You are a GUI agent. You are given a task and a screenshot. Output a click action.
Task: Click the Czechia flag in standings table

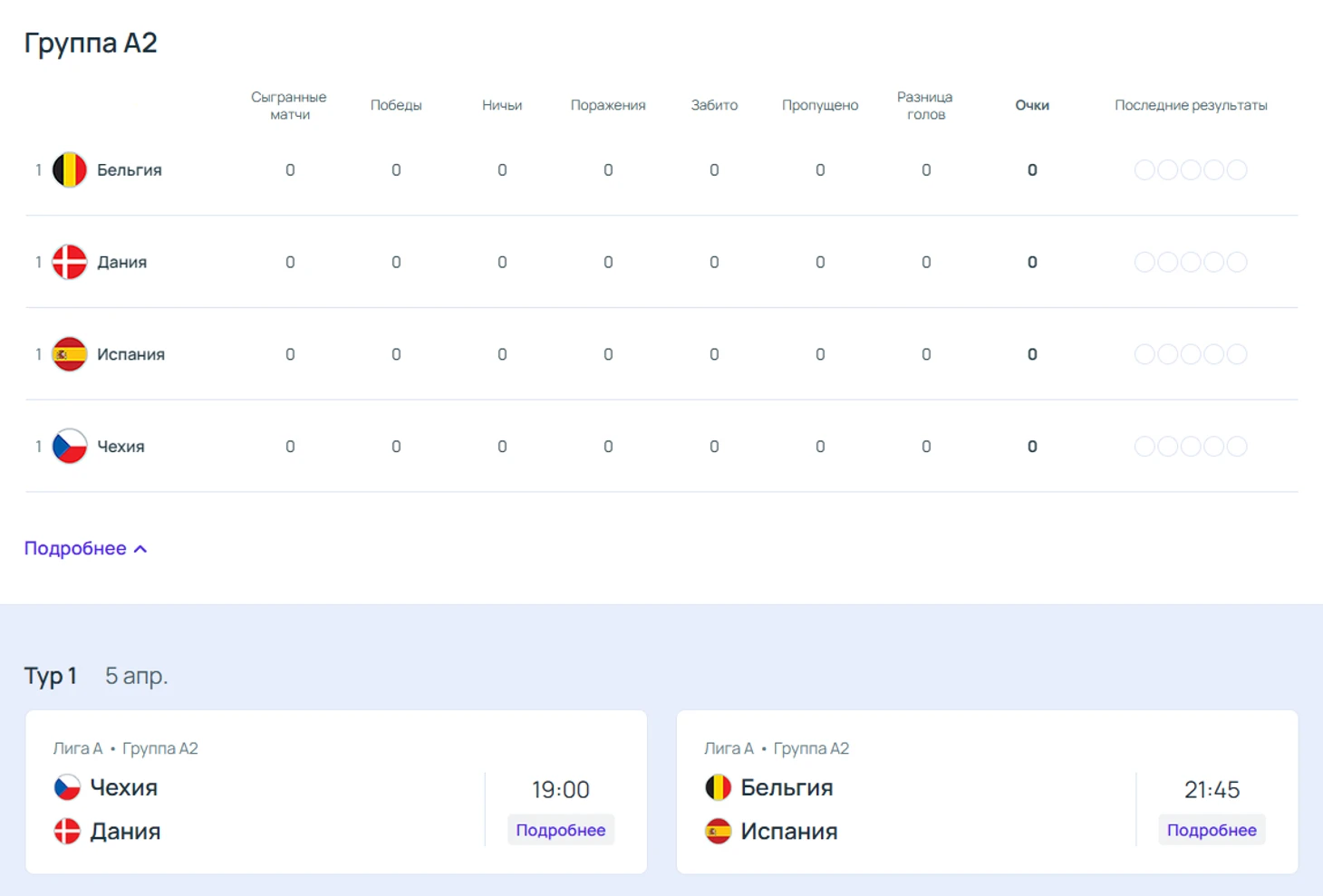click(69, 447)
